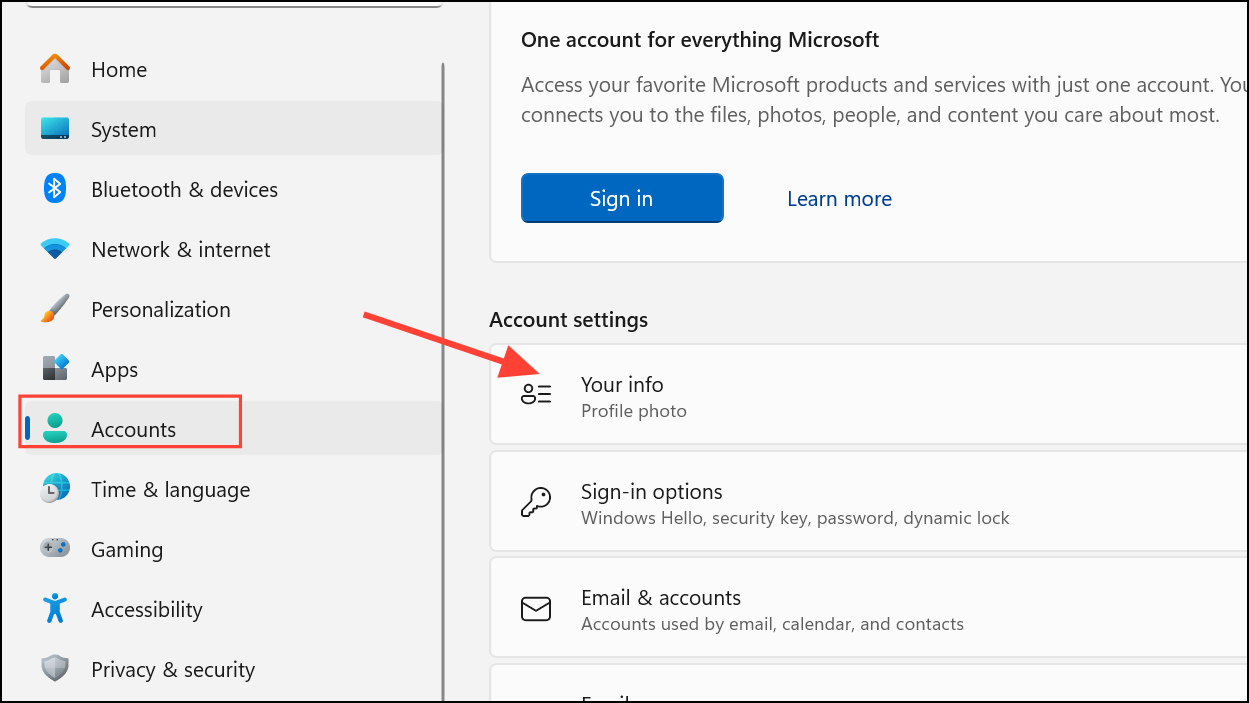
Task: Click the Sign-in options key icon
Action: [536, 501]
